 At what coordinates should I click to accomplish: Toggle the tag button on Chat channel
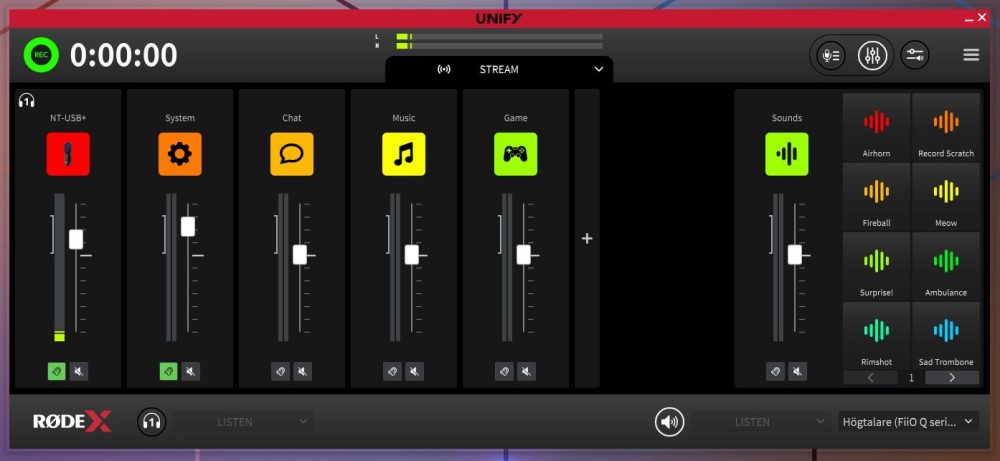pyautogui.click(x=281, y=371)
